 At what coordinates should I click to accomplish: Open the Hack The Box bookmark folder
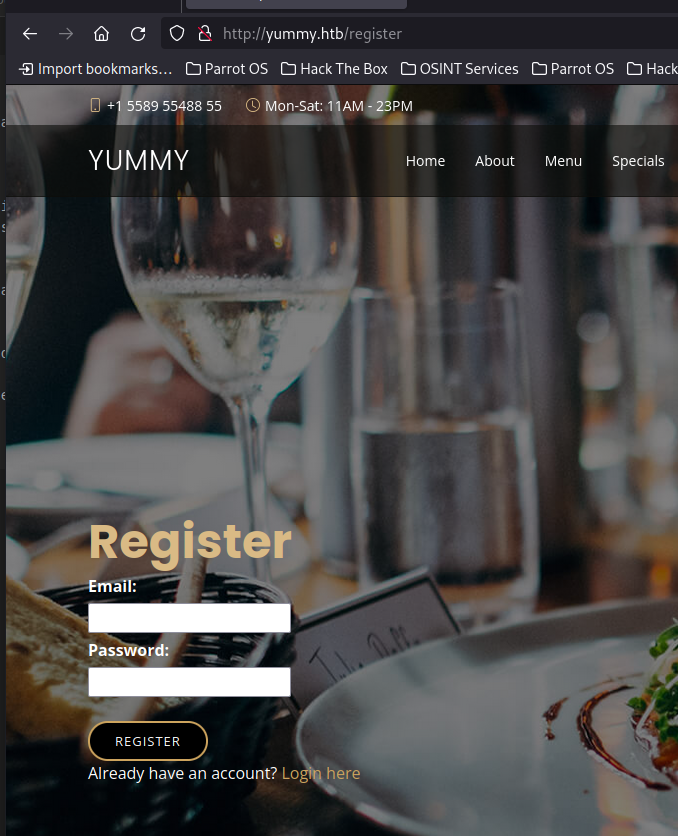point(334,69)
